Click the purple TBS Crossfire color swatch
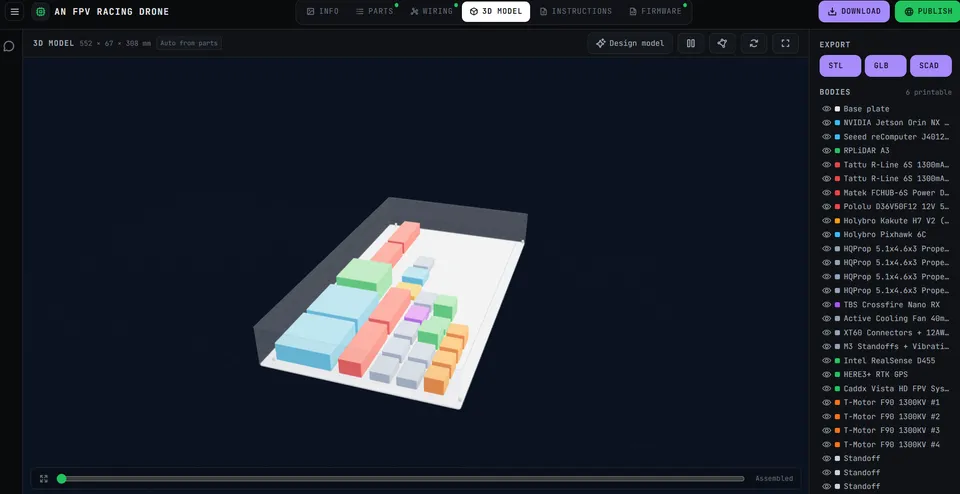 click(x=838, y=304)
